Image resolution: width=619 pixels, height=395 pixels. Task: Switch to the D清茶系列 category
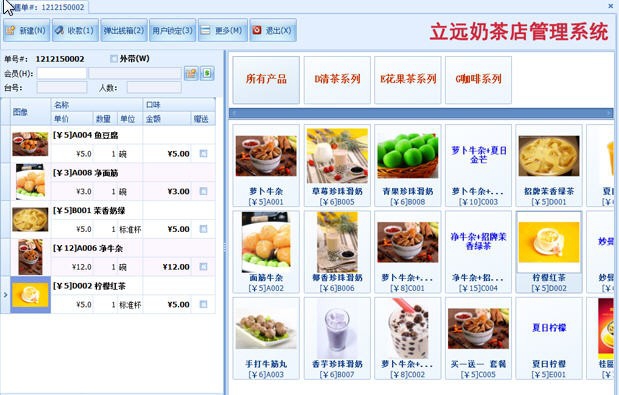[x=337, y=80]
